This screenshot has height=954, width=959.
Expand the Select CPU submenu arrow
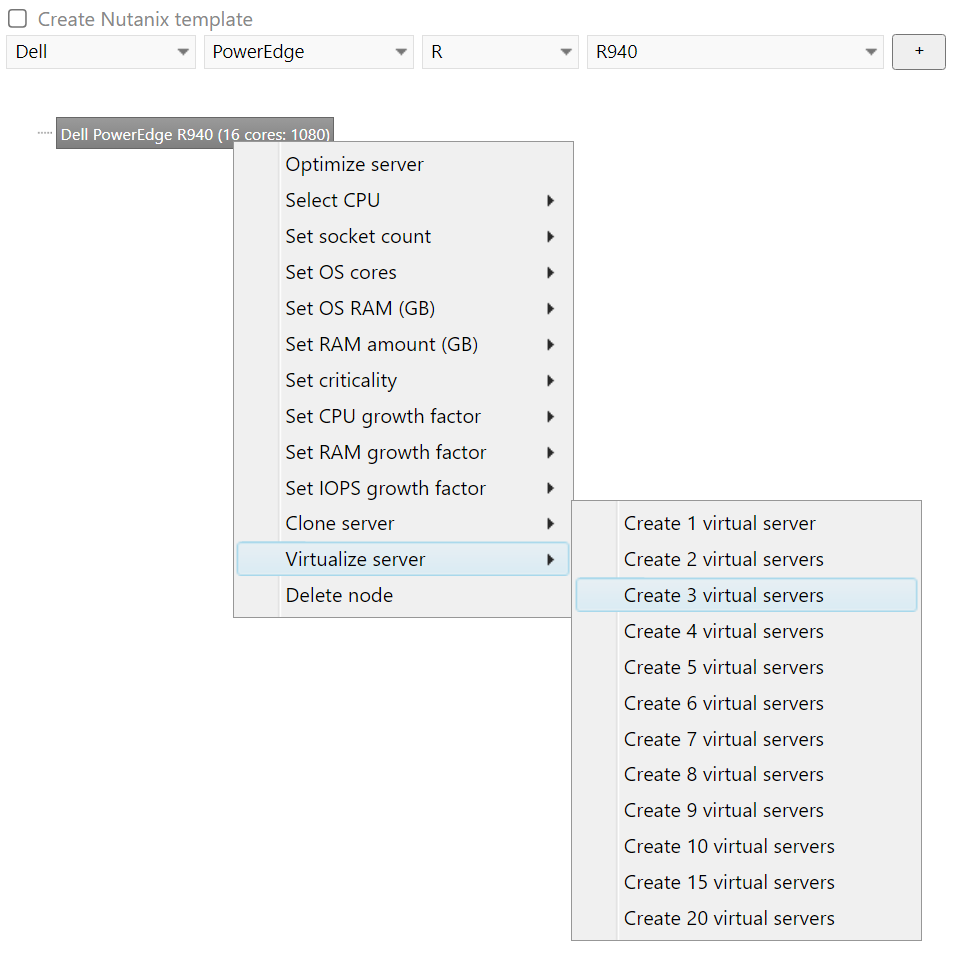click(550, 201)
